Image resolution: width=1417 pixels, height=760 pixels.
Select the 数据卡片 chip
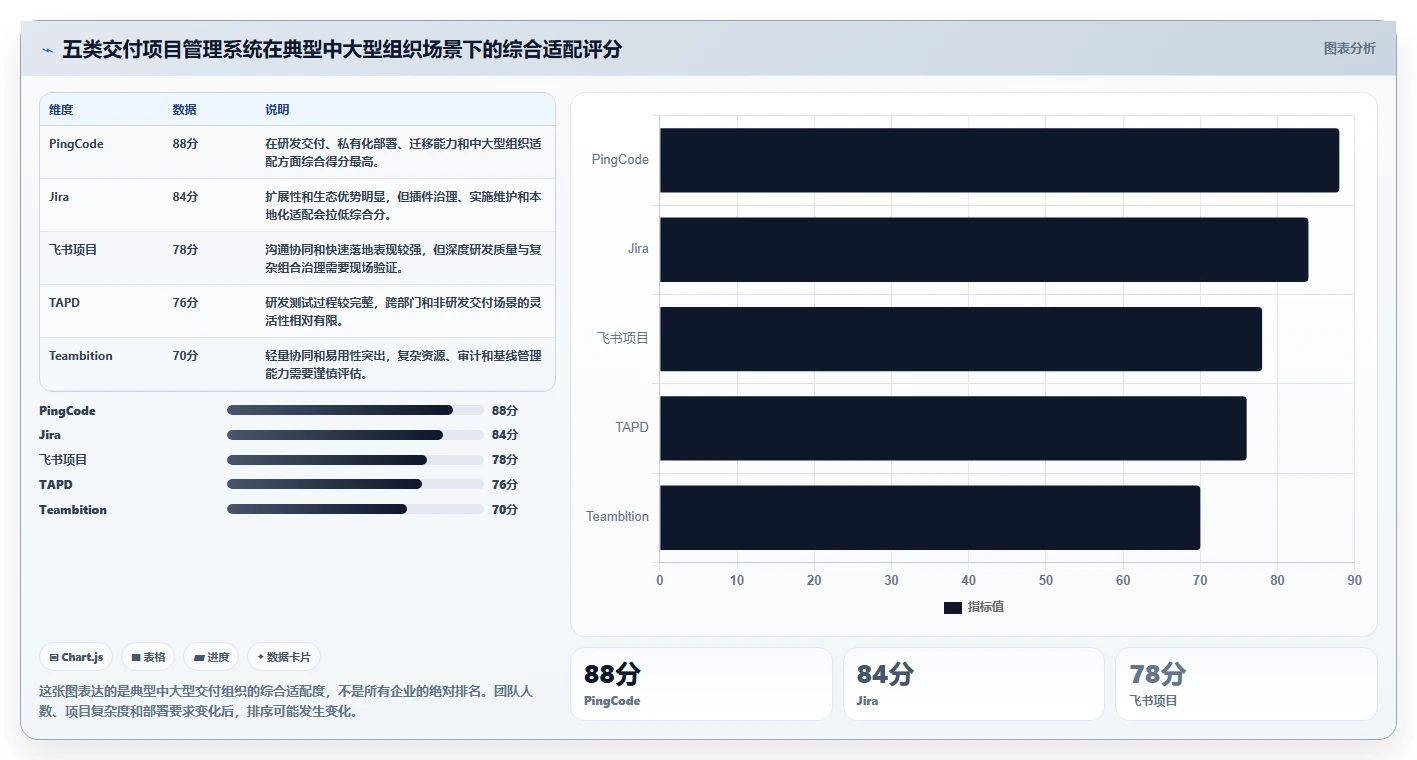(284, 657)
